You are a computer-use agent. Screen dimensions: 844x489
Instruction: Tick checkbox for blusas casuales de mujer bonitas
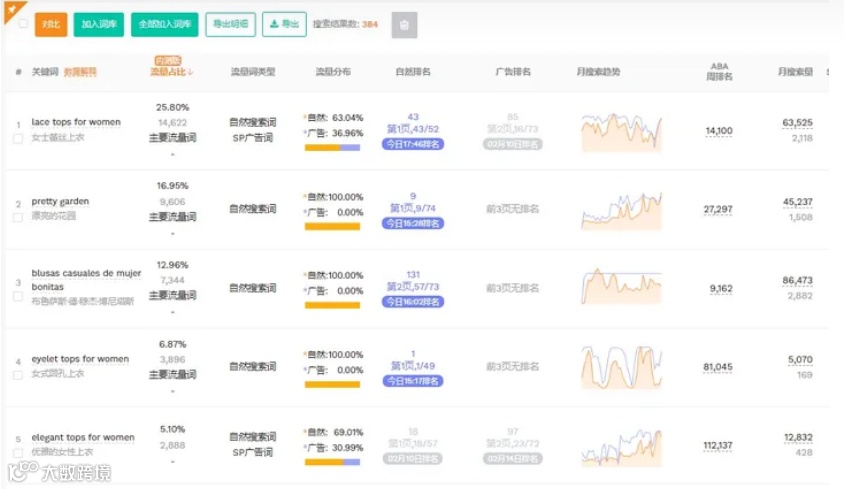pyautogui.click(x=18, y=296)
